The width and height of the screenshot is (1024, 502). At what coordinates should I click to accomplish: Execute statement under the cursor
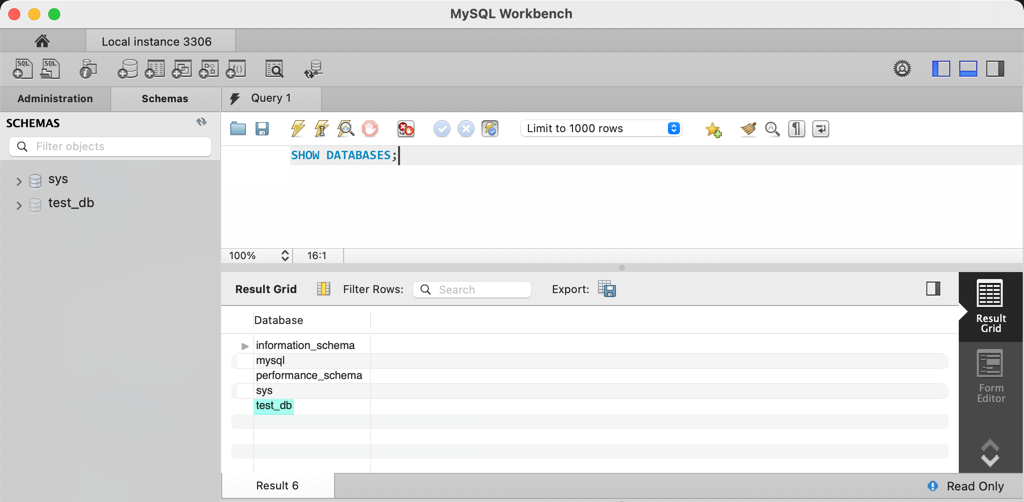click(321, 129)
